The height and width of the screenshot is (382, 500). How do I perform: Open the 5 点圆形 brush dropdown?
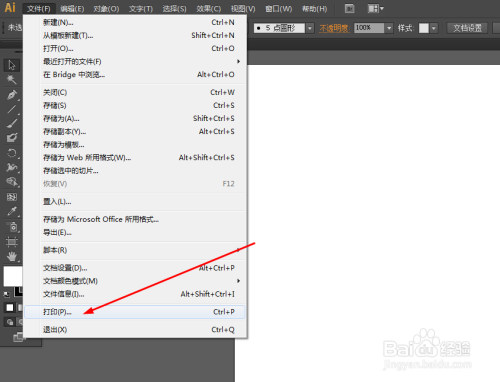click(310, 28)
